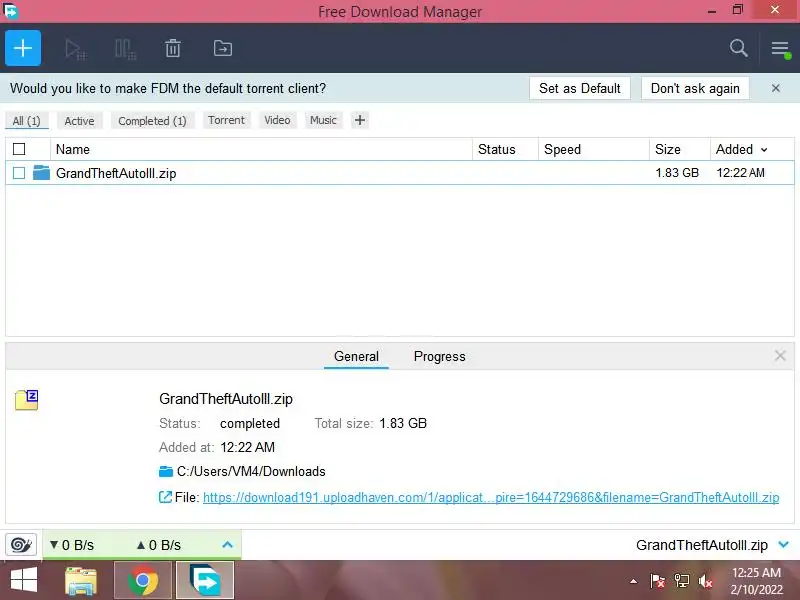Screen dimensions: 800x600
Task: Switch to the Progress details tab
Action: [x=439, y=356]
